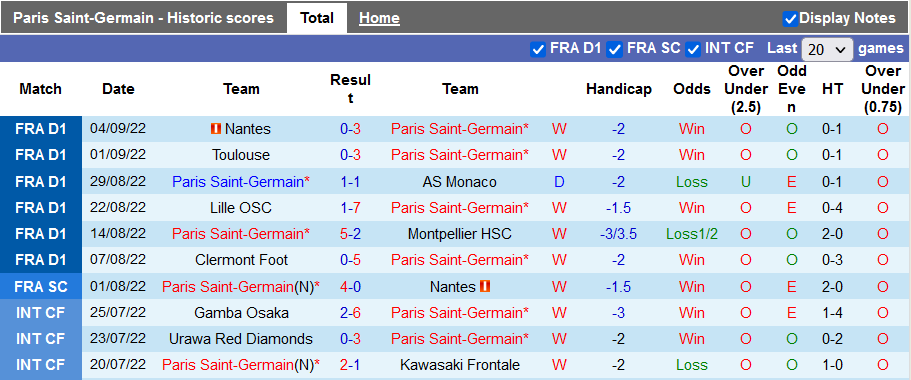Switch to the Total tab
This screenshot has width=911, height=380.
pos(317,18)
